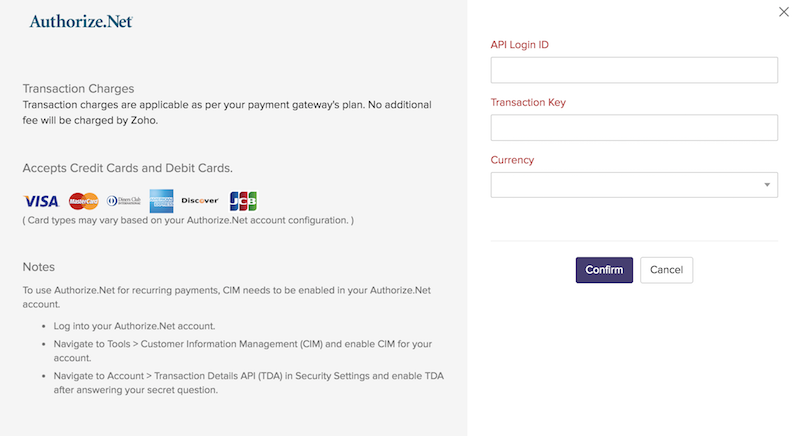800x436 pixels.
Task: Focus the Transaction Key input box
Action: click(x=634, y=127)
